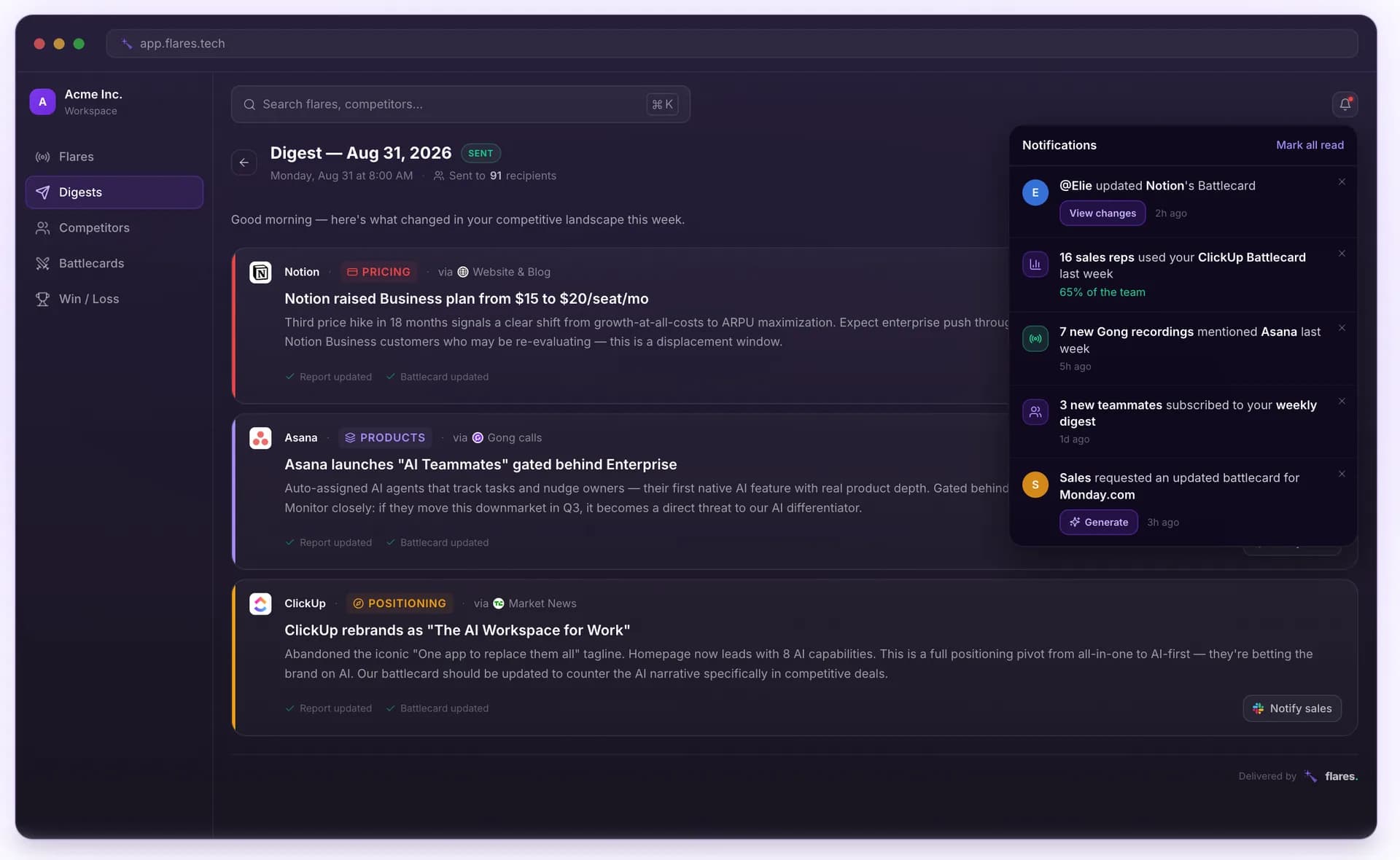The width and height of the screenshot is (1400, 860).
Task: Open the ClickUp rebrand headline
Action: point(457,630)
